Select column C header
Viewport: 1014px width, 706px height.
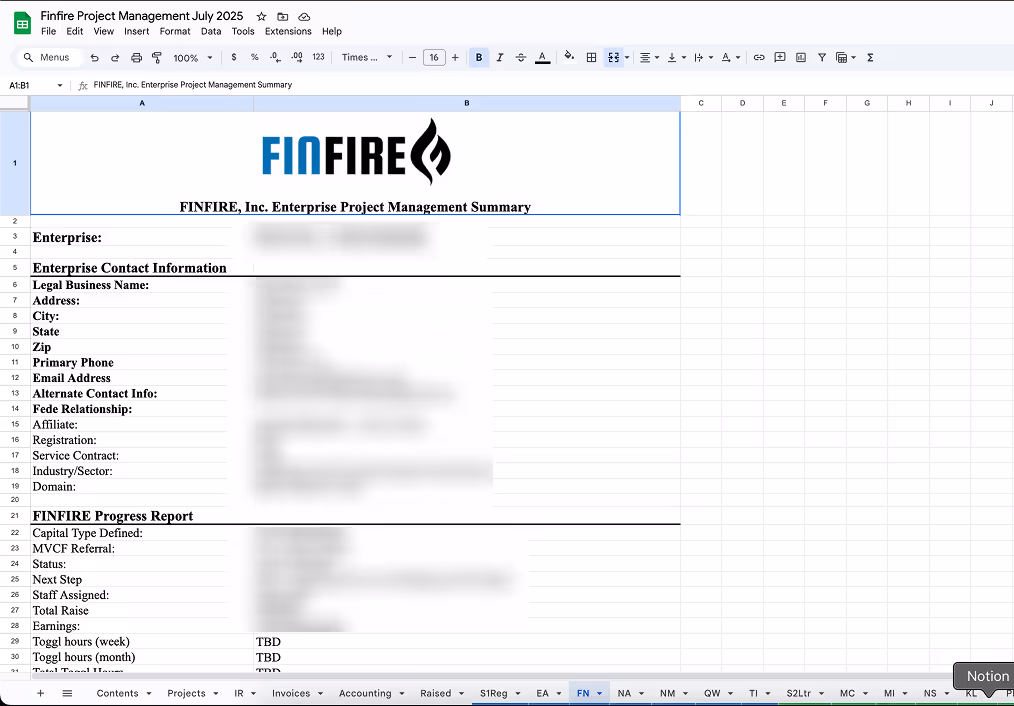(x=701, y=103)
